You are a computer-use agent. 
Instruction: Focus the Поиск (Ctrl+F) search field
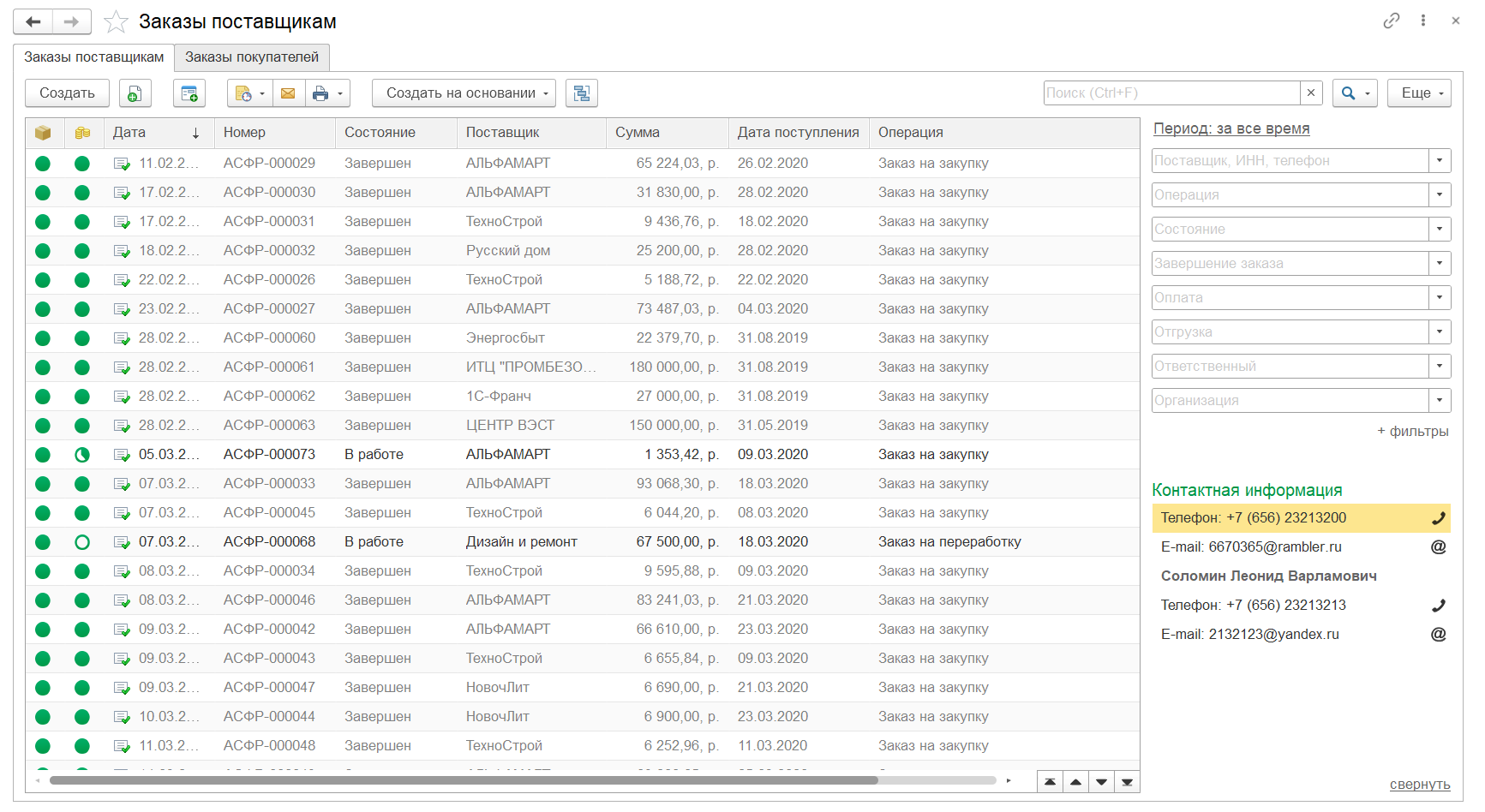tap(1171, 93)
